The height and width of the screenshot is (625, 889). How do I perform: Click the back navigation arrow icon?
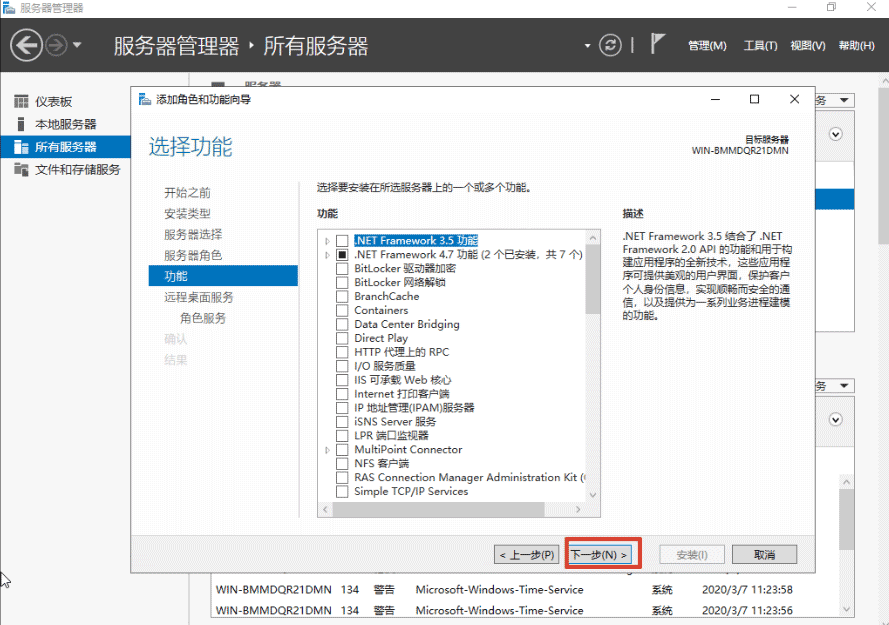point(27,45)
